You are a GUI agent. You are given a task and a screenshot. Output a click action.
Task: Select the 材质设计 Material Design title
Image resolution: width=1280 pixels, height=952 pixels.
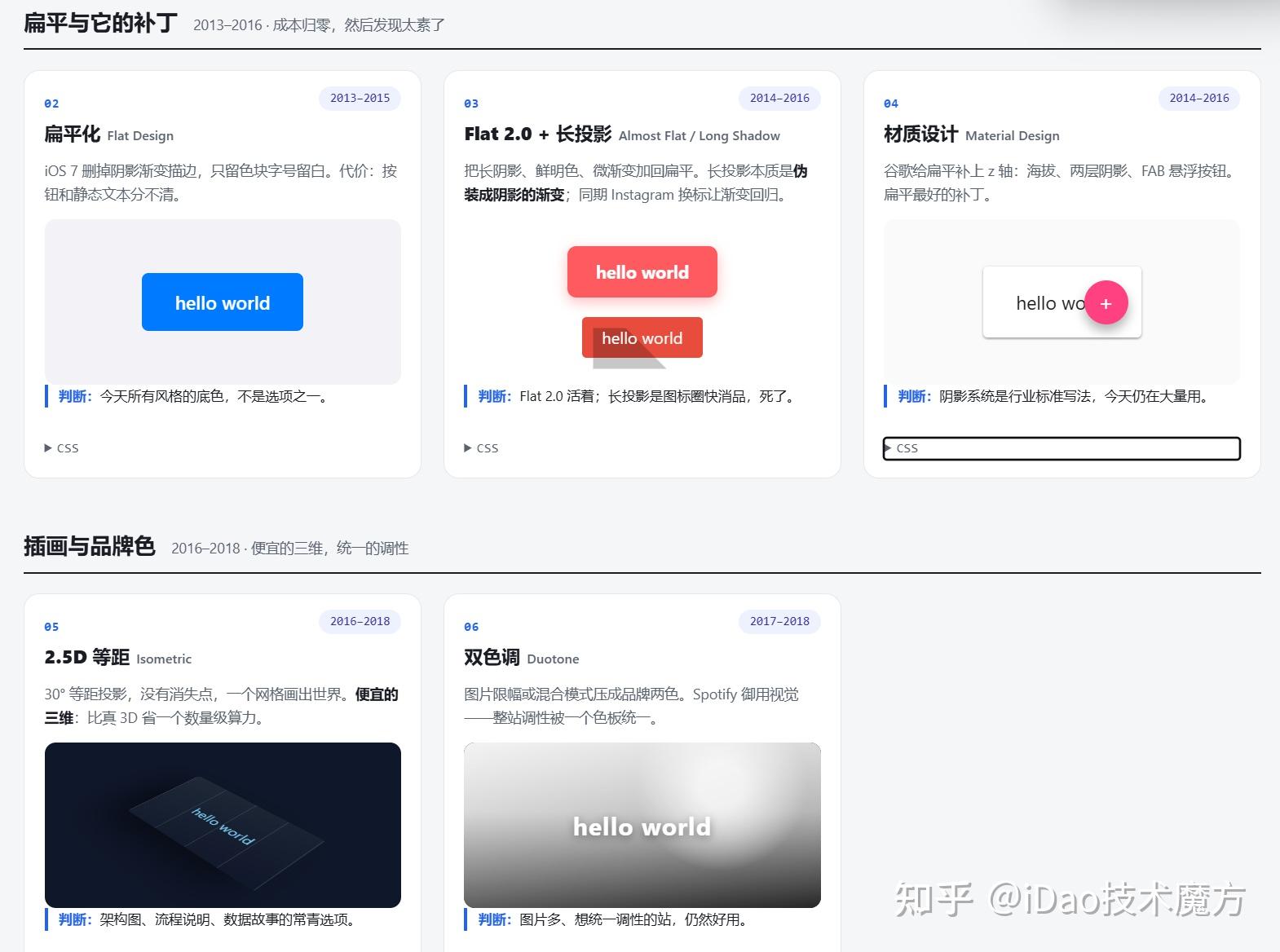[972, 134]
